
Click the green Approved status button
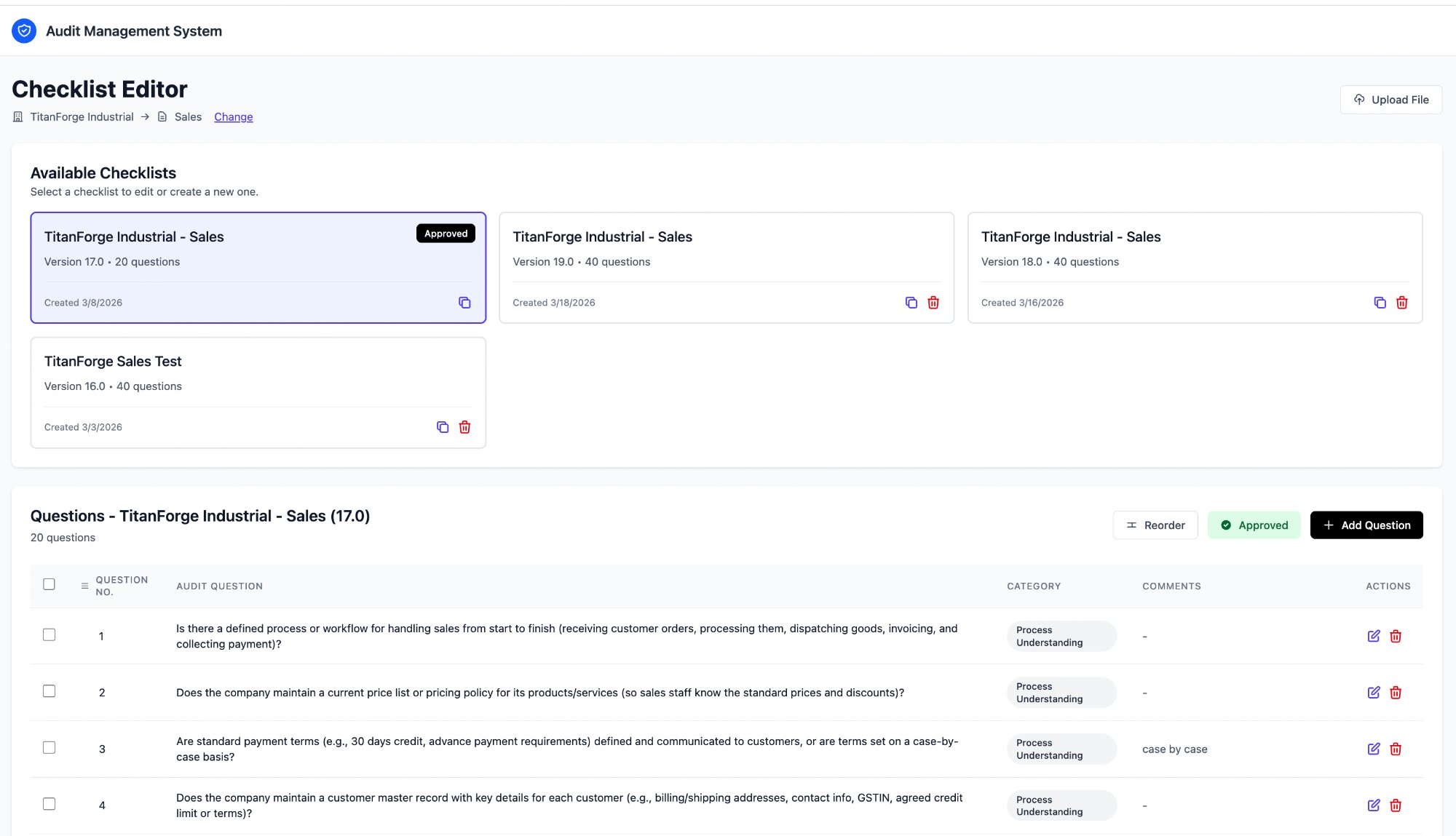(x=1254, y=525)
